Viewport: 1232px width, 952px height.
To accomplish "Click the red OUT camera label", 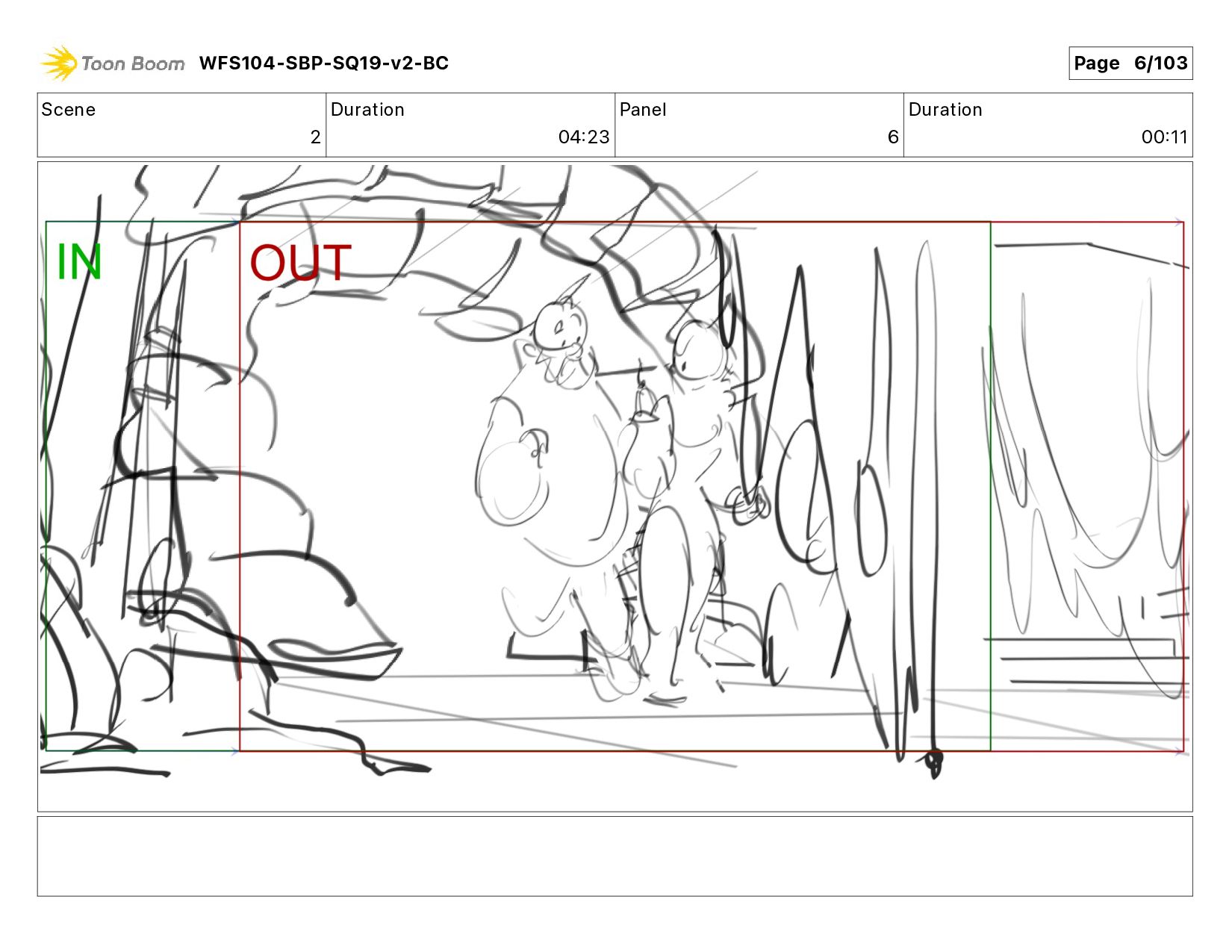I will 300,263.
